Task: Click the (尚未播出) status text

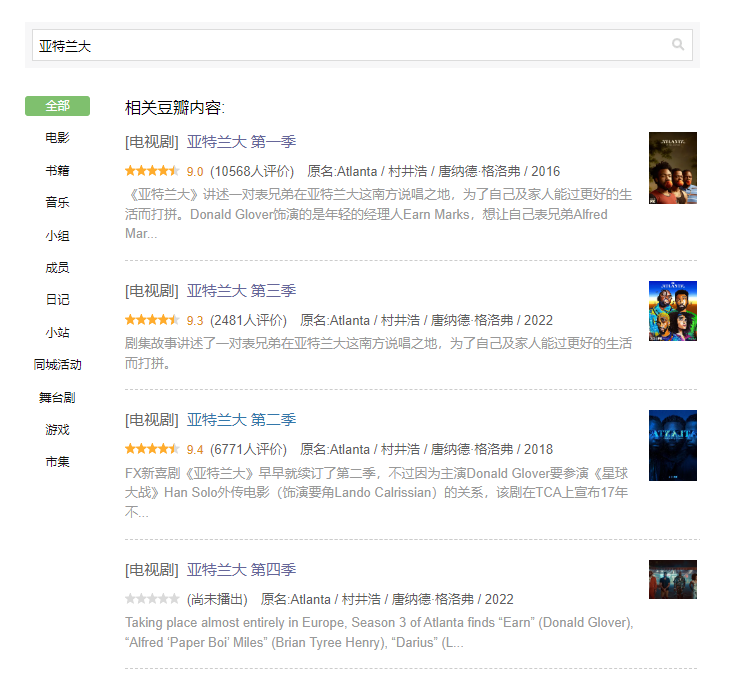Action: [x=217, y=599]
